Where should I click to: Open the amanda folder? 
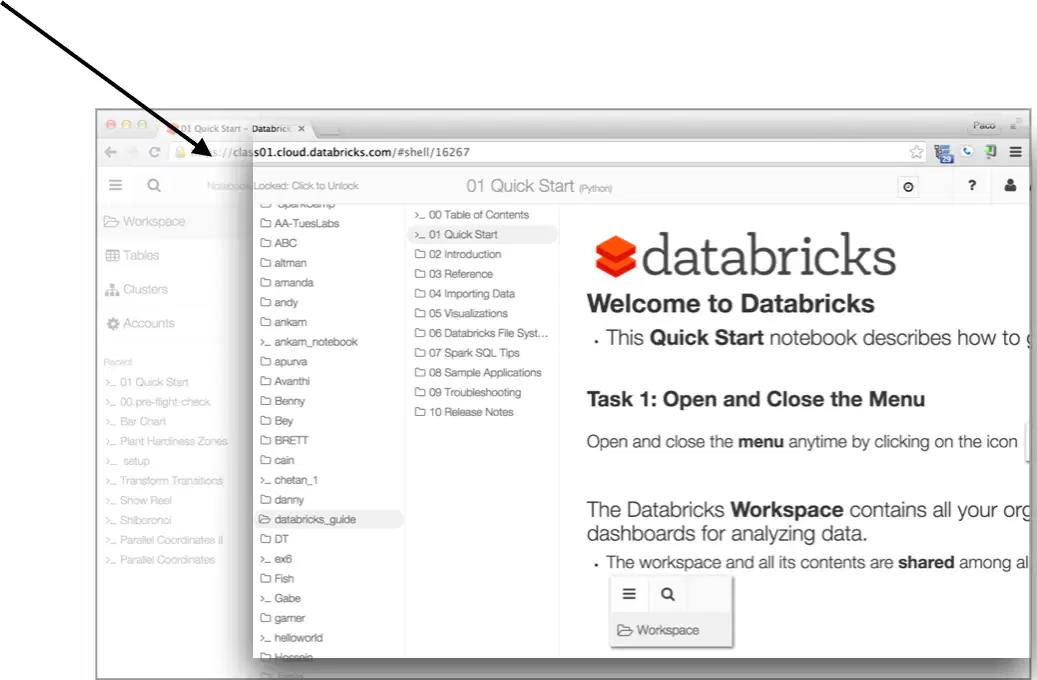(287, 283)
